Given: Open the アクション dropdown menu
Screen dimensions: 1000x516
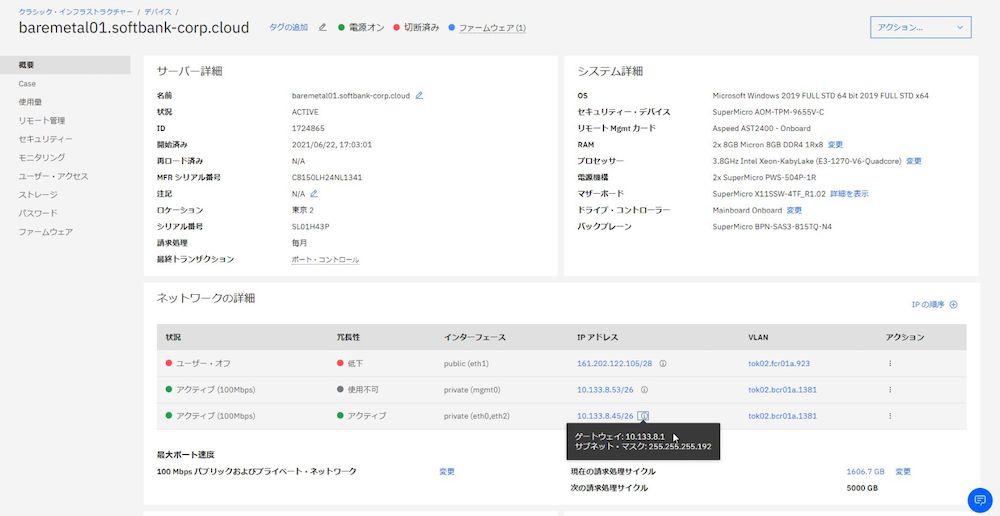Looking at the screenshot, I should tap(920, 27).
